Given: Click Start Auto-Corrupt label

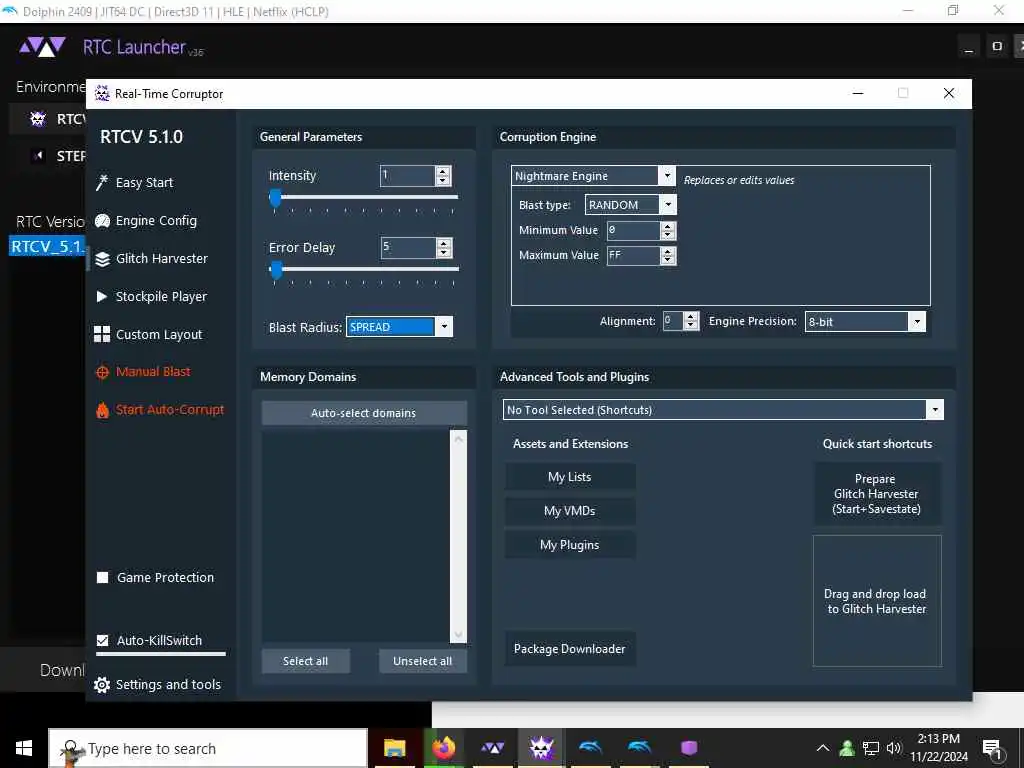Looking at the screenshot, I should (170, 409).
